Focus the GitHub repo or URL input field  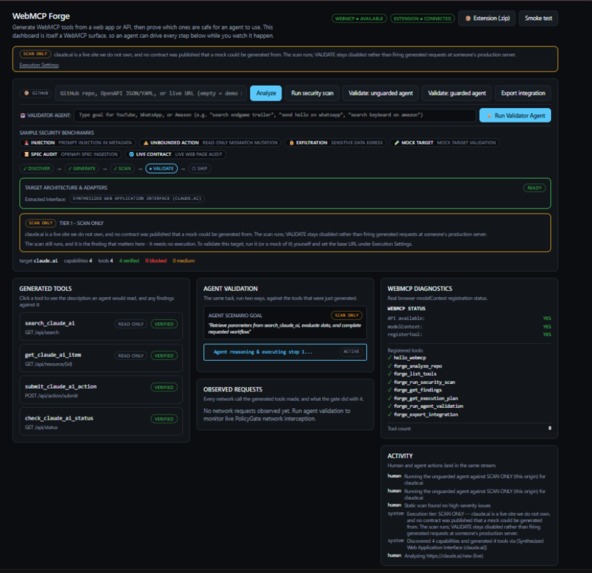click(150, 93)
